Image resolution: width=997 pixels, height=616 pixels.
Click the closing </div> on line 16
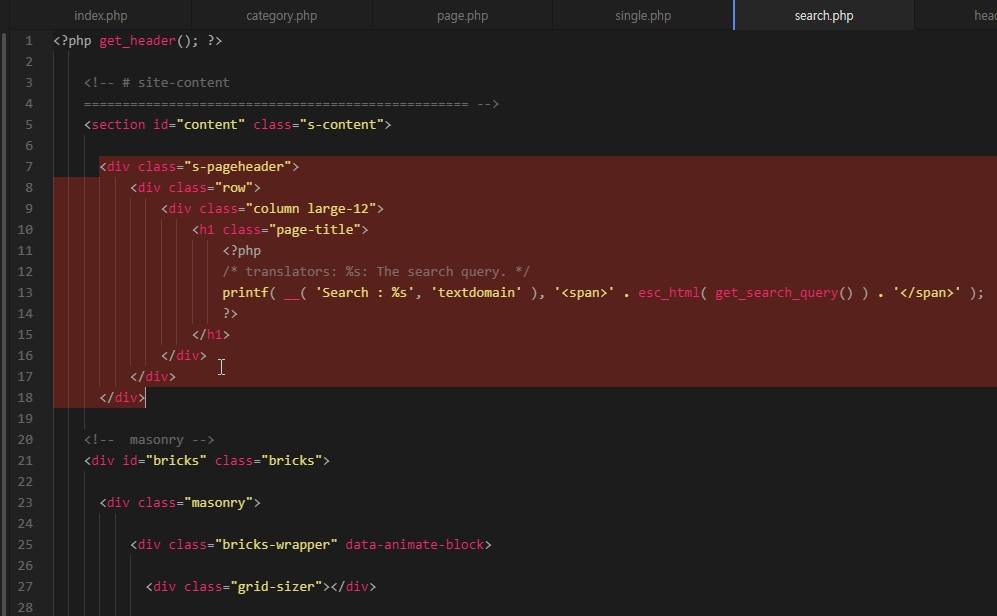coord(184,355)
